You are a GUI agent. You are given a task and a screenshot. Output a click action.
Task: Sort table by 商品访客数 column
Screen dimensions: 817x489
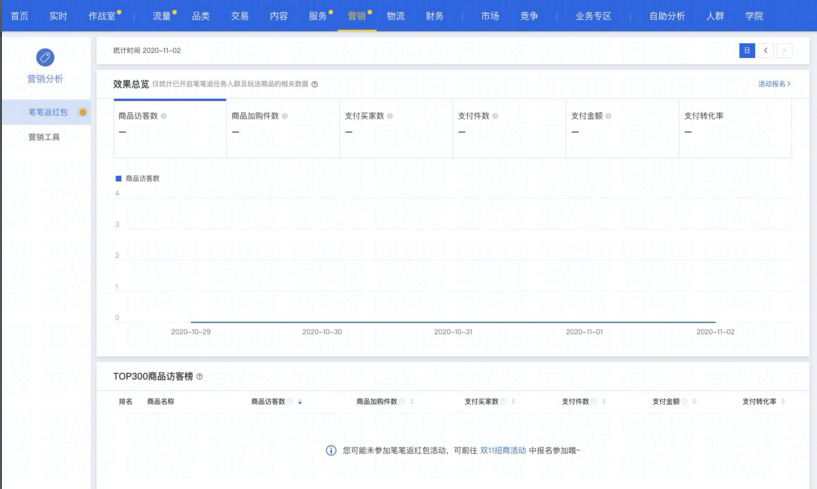(300, 401)
